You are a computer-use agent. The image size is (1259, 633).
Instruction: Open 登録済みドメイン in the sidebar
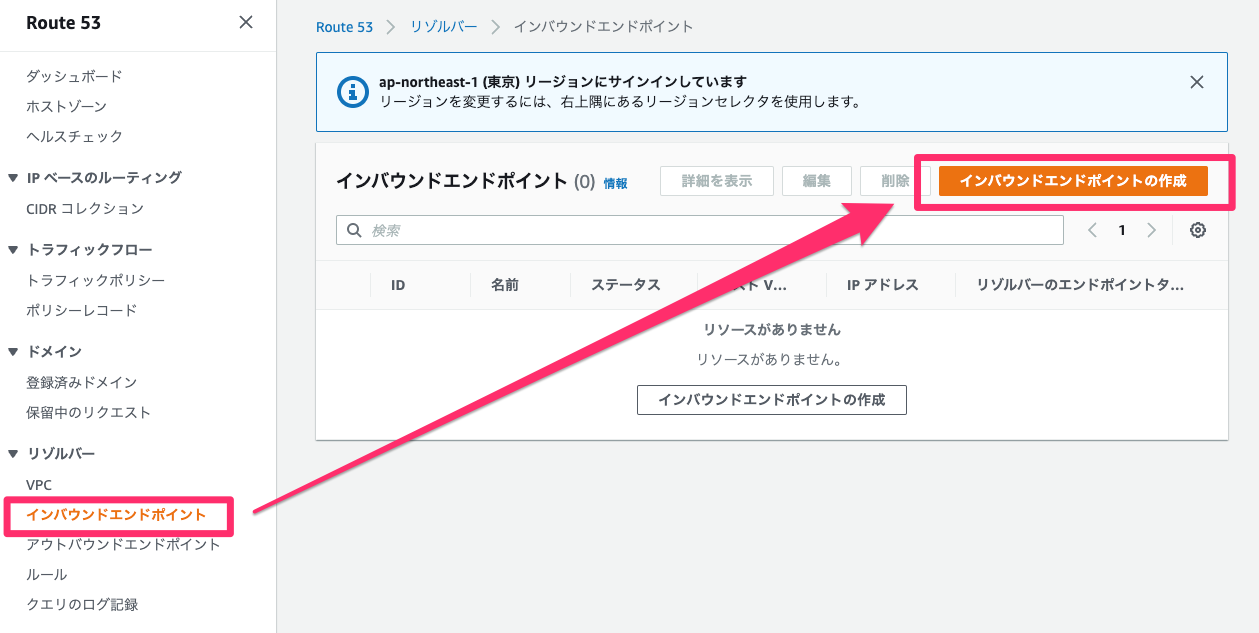point(82,382)
